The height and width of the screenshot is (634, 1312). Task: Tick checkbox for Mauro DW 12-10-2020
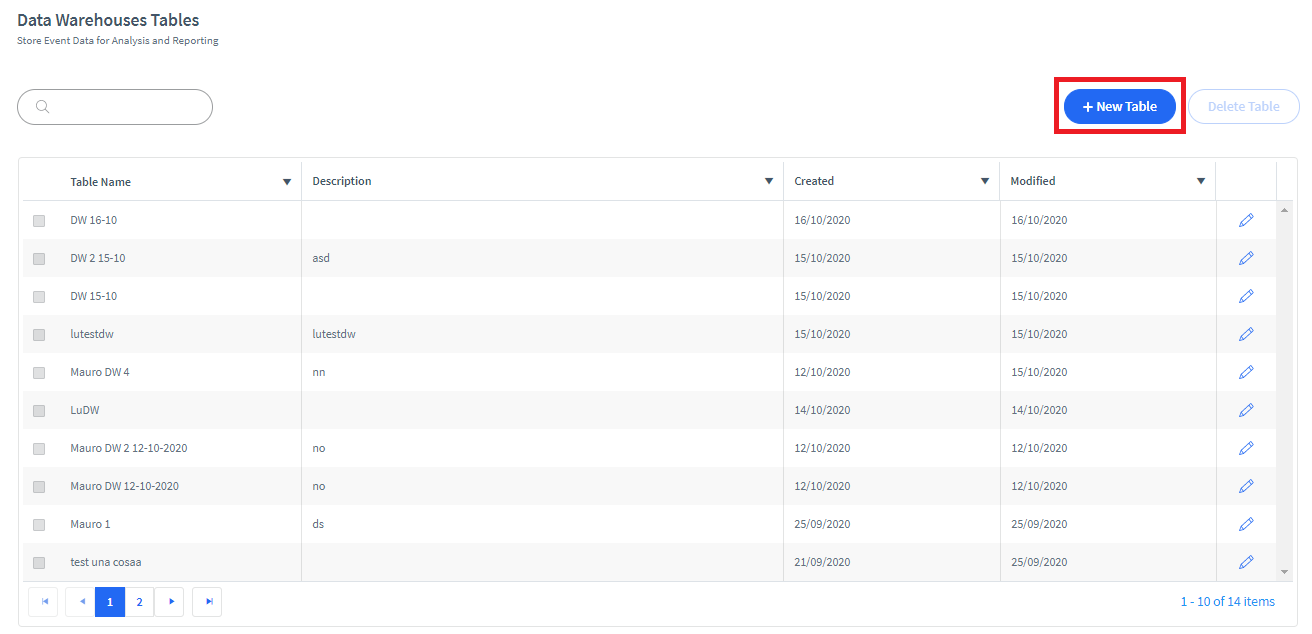coord(39,487)
